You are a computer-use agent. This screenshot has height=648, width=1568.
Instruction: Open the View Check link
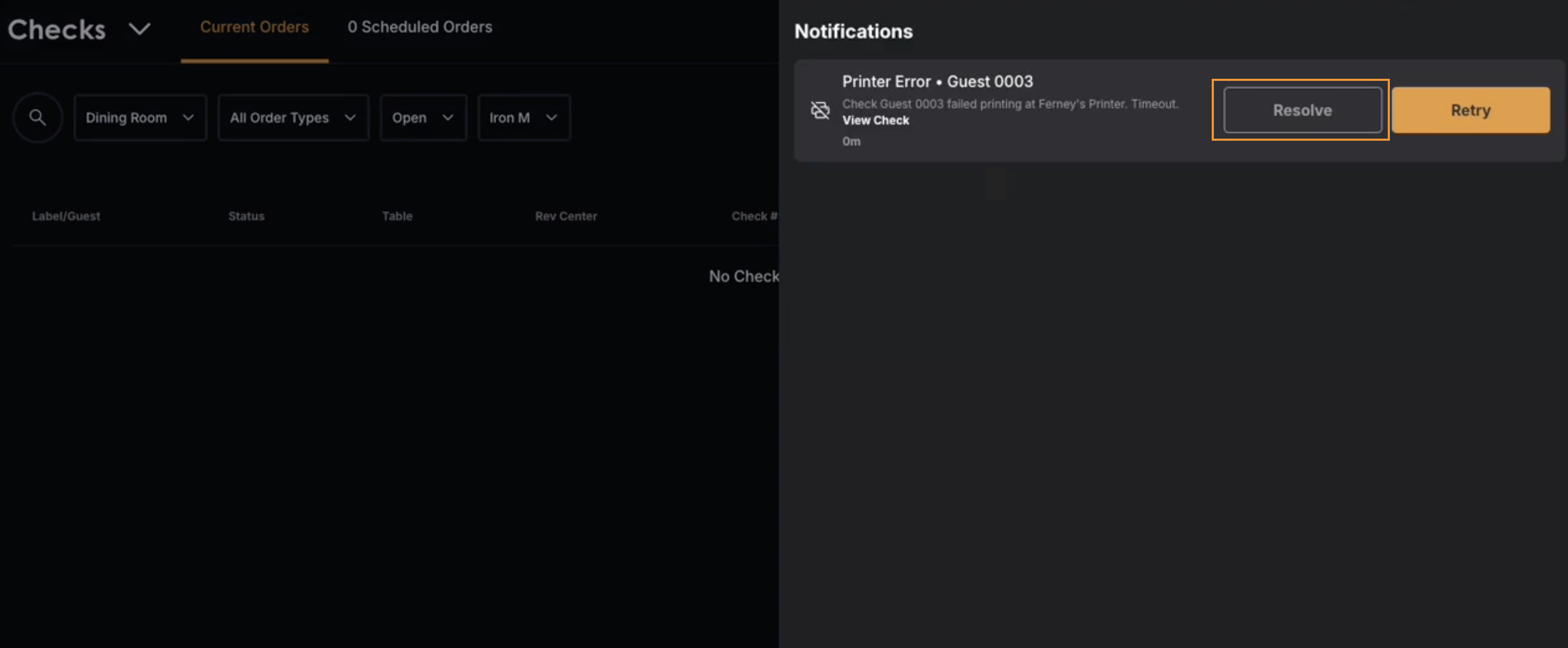click(875, 120)
